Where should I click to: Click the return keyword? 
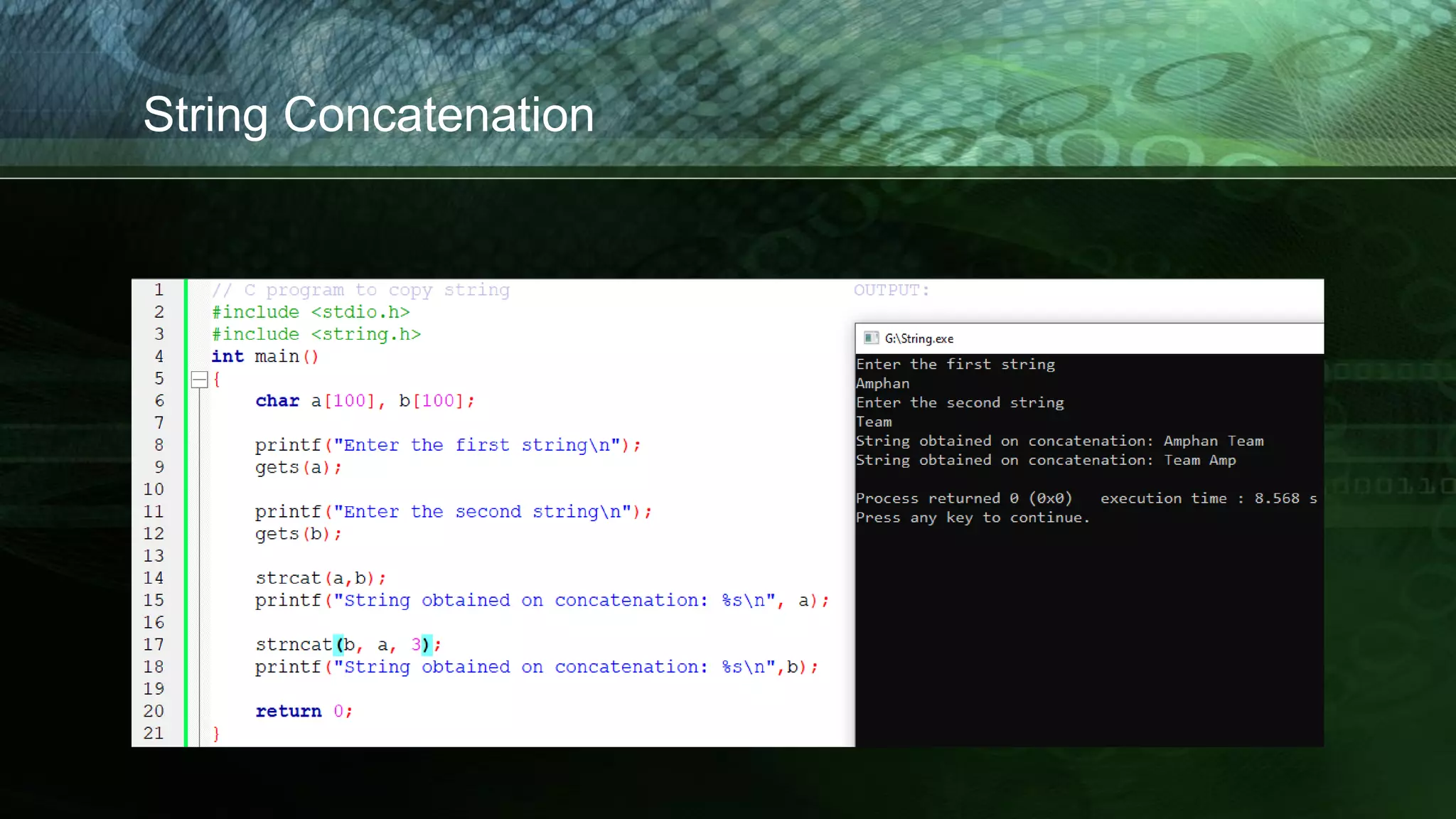tap(288, 711)
